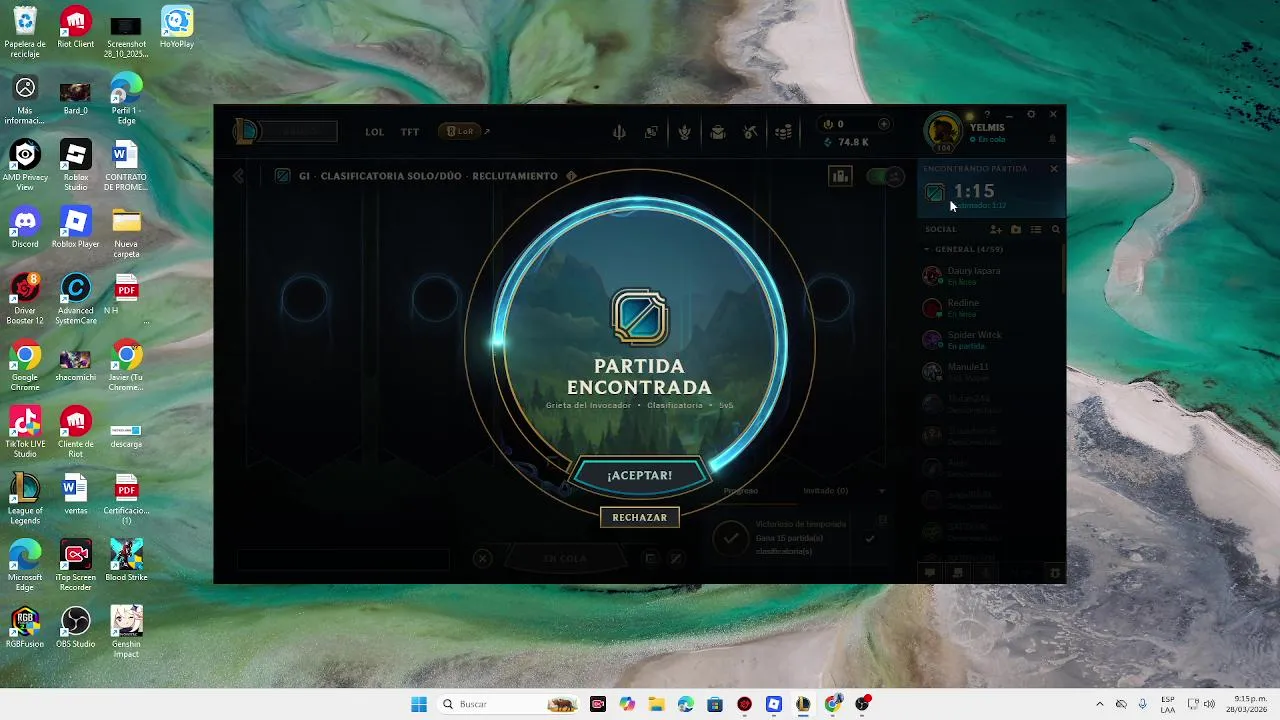Open the League of Legends taskbar icon

click(x=803, y=704)
